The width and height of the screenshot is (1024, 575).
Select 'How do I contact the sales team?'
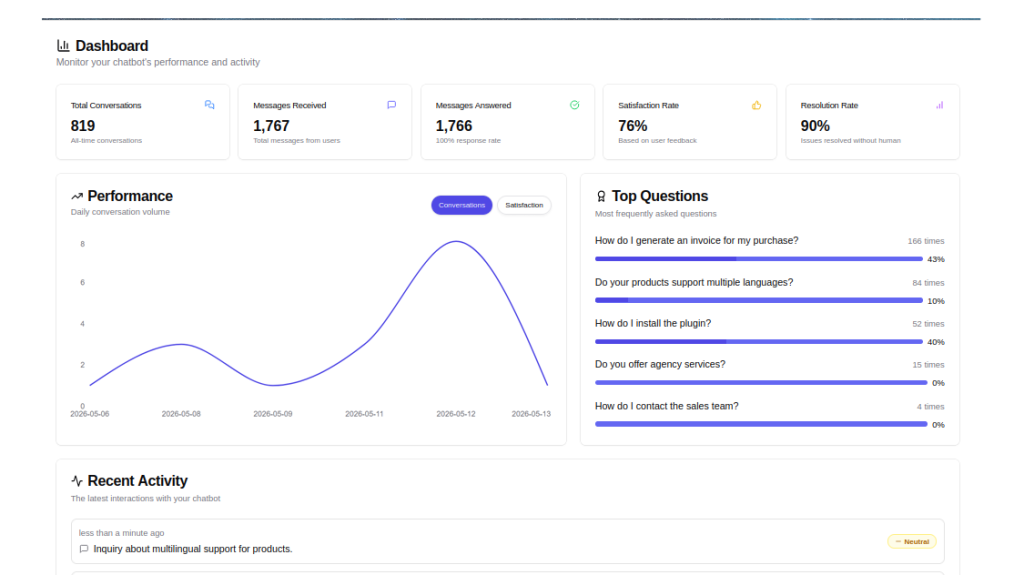tap(666, 406)
